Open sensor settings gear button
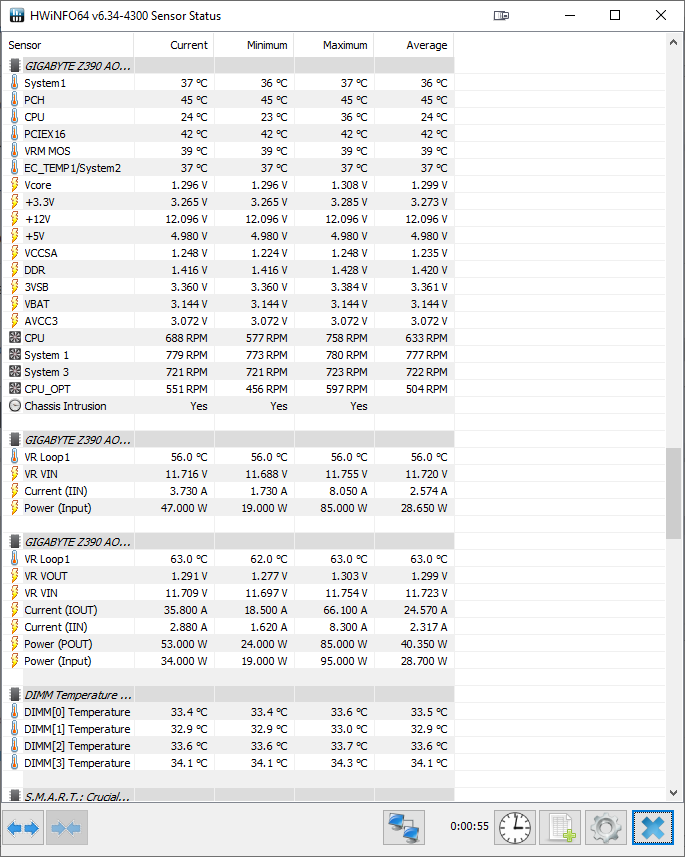This screenshot has width=685, height=857. (606, 827)
